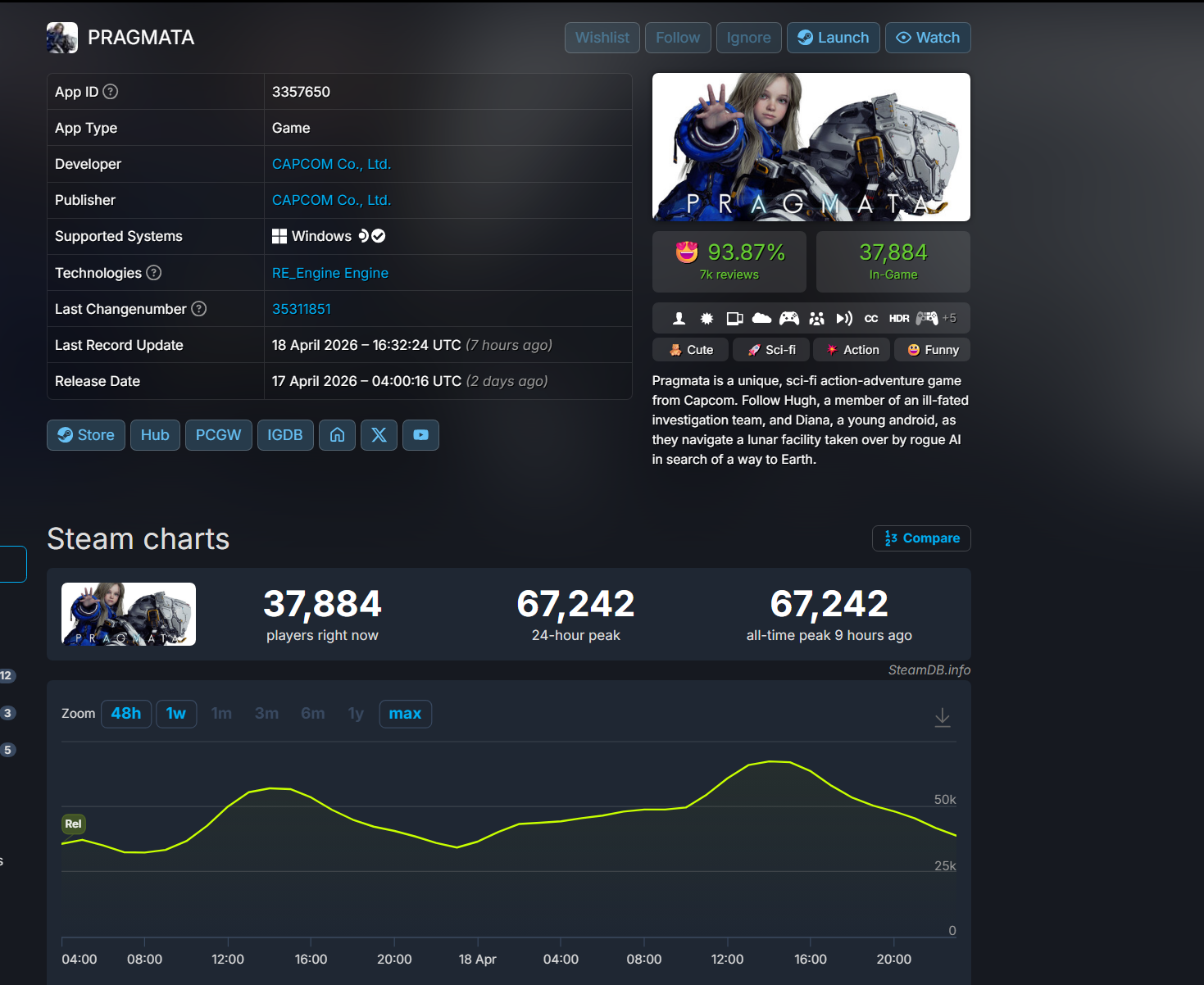Set chart zoom to 1y
This screenshot has width=1204, height=985.
pos(356,714)
